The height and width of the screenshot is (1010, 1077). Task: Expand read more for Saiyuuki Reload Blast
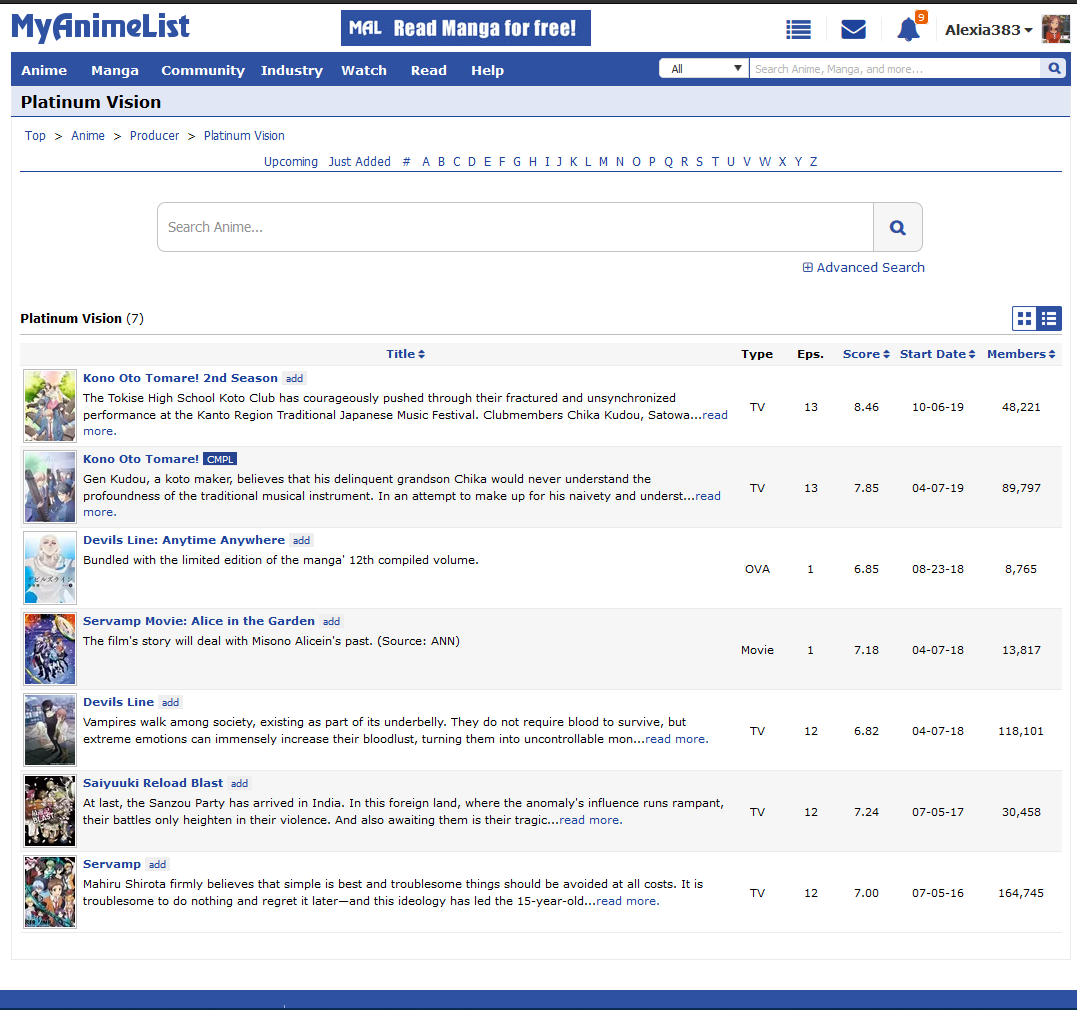pyautogui.click(x=591, y=820)
